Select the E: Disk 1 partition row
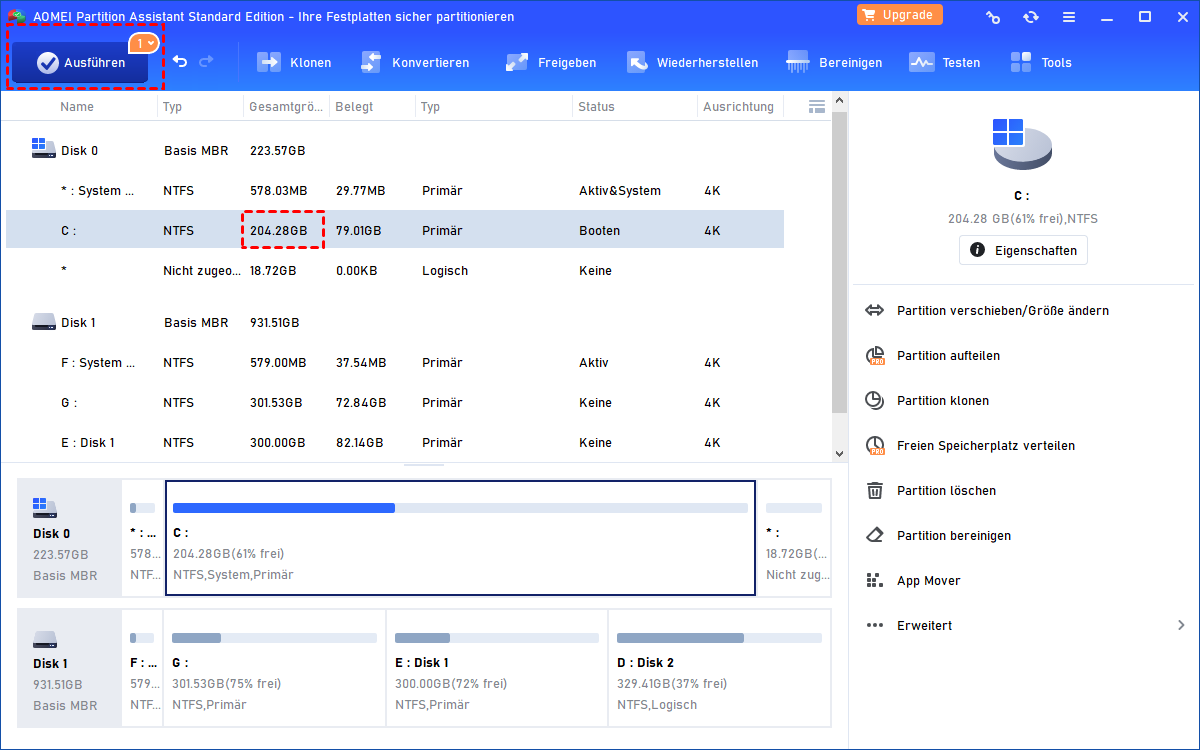 [x=395, y=443]
